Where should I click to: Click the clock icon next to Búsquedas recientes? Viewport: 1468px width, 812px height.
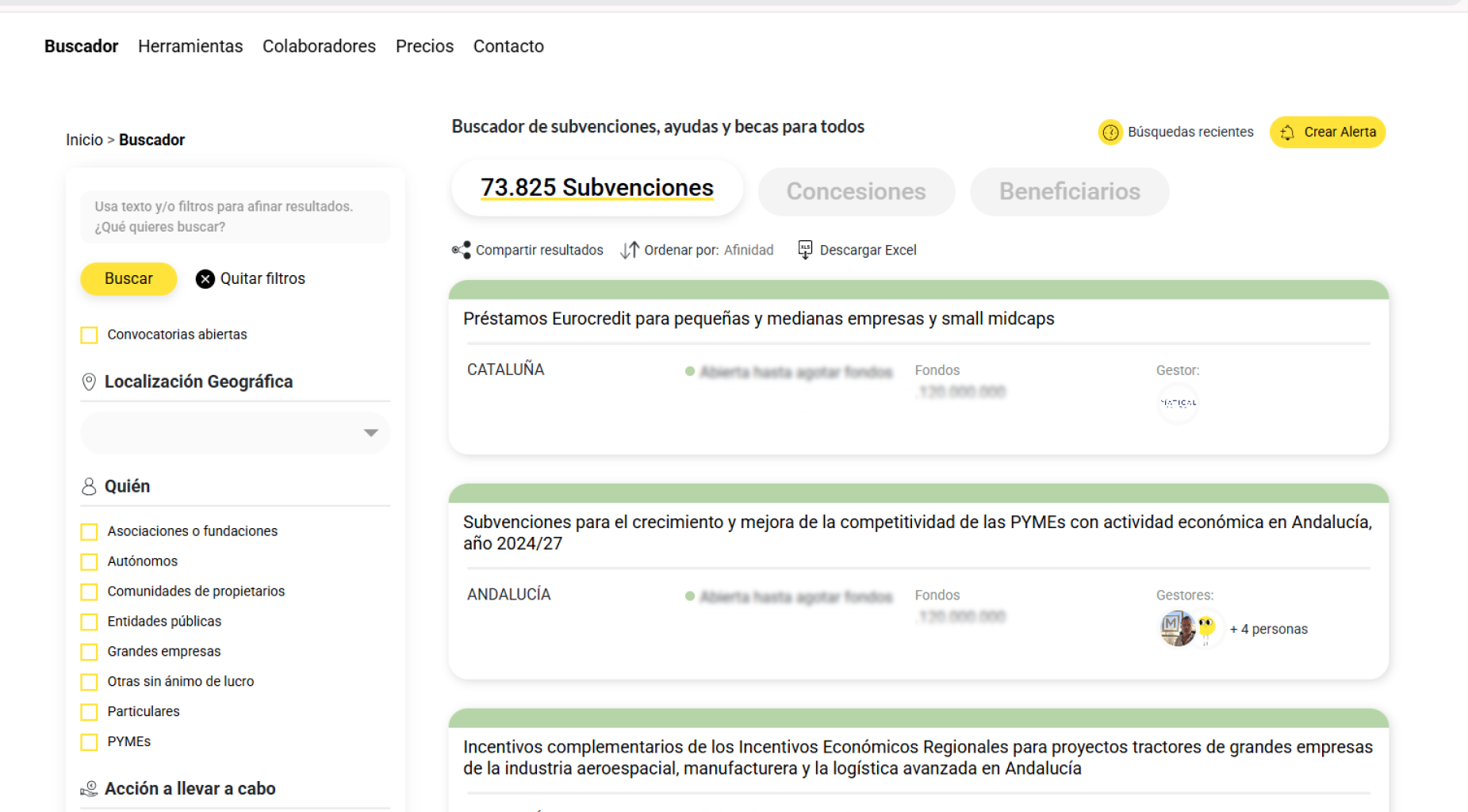[1110, 132]
